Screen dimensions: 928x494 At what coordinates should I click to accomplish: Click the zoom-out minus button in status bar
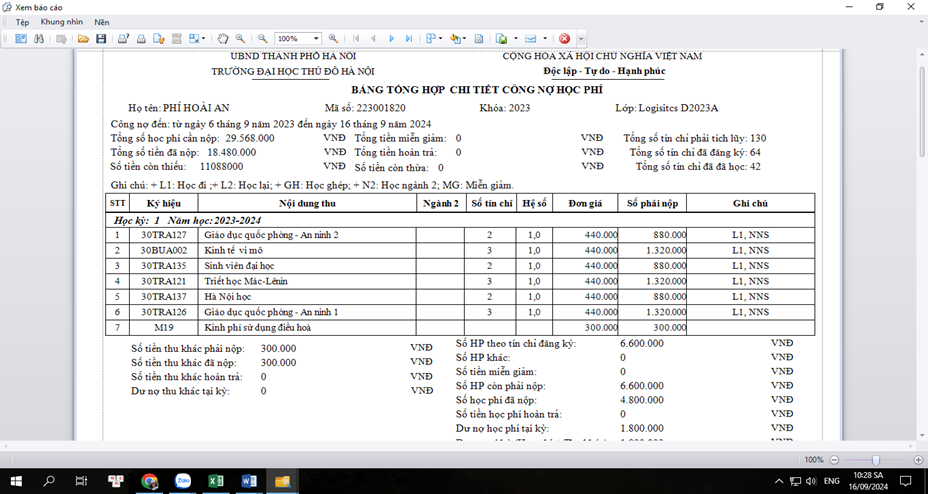click(x=831, y=459)
